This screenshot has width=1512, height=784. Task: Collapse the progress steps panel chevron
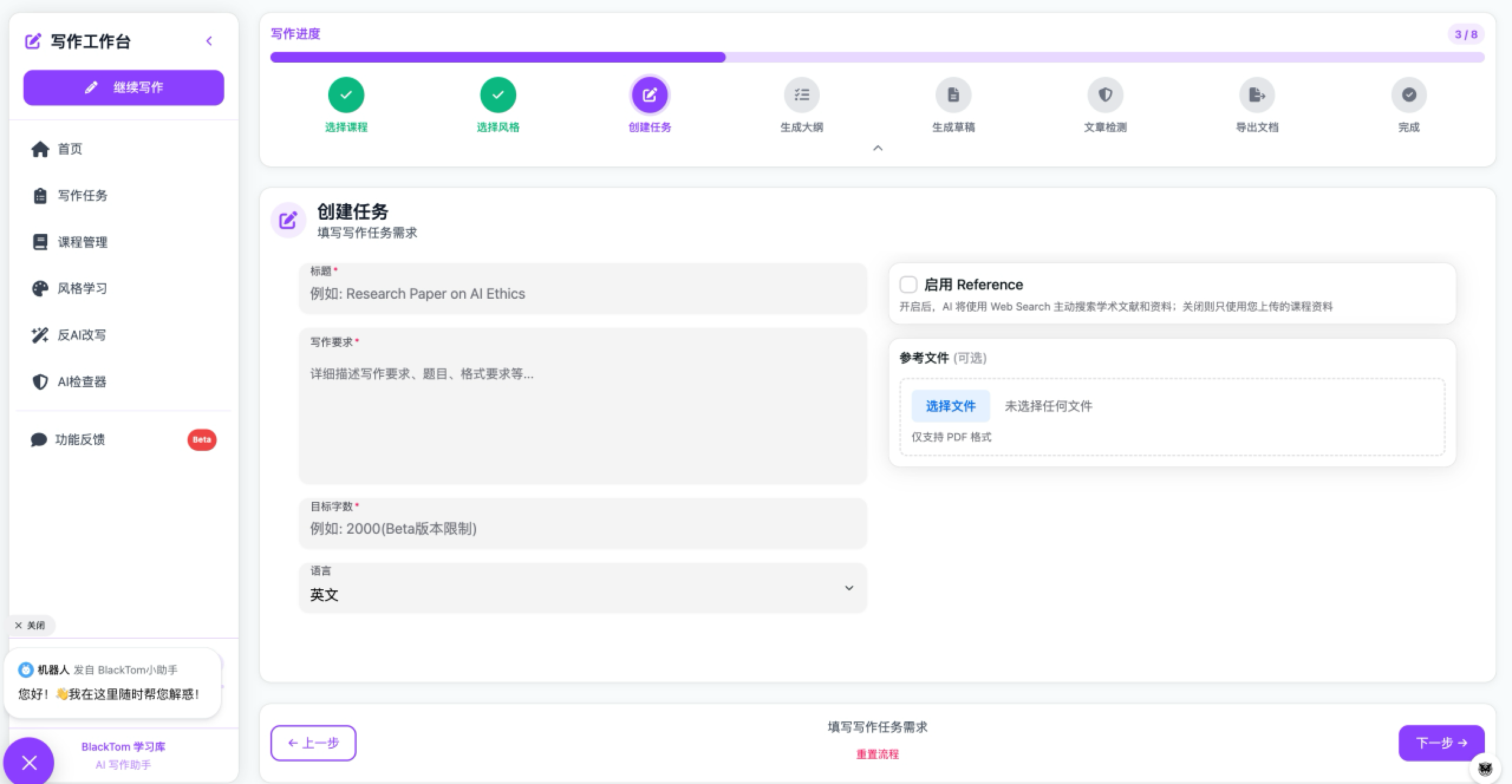point(878,148)
